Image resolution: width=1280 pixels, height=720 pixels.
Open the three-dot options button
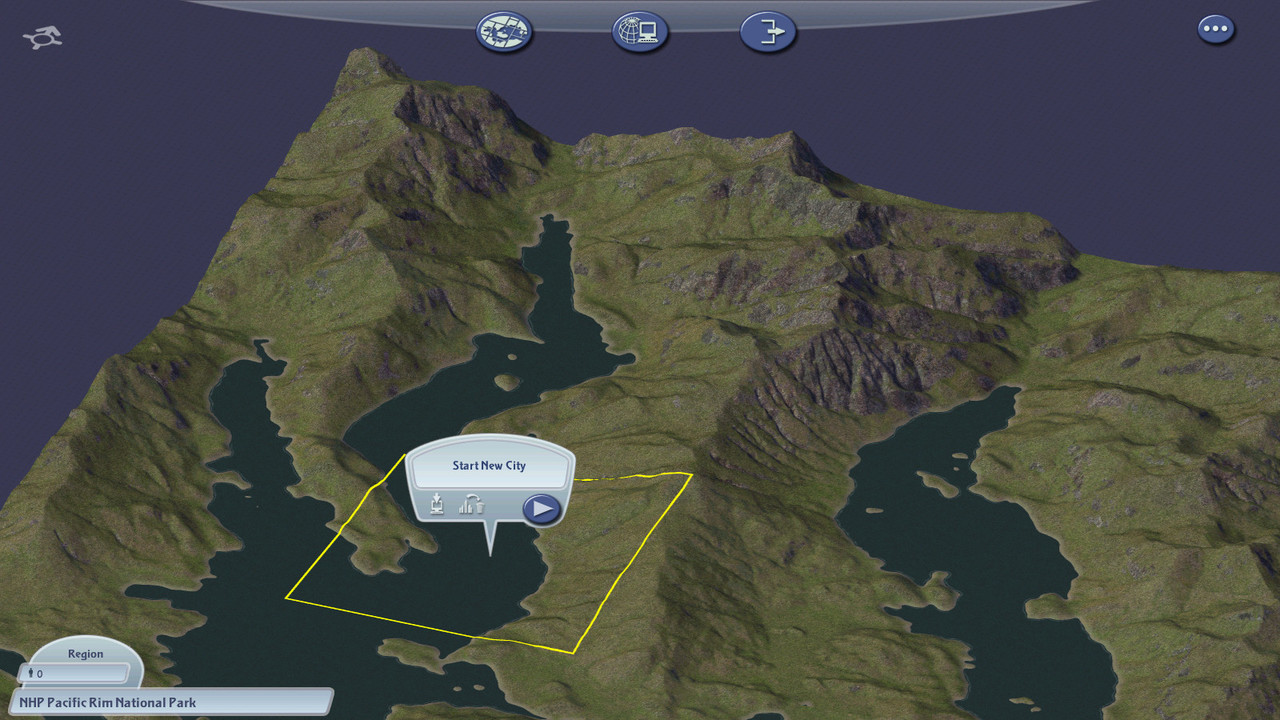click(x=1216, y=29)
